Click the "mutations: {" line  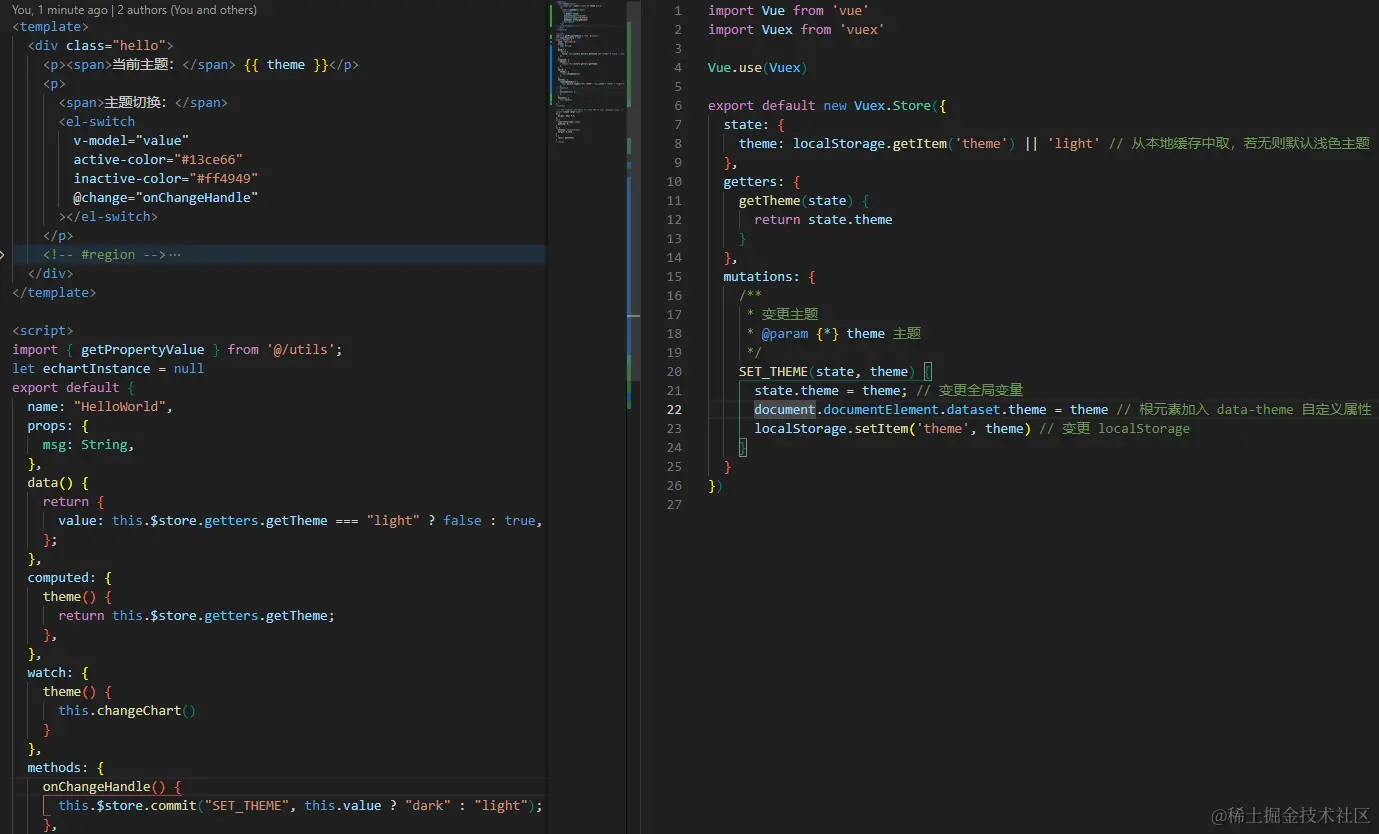click(x=770, y=277)
